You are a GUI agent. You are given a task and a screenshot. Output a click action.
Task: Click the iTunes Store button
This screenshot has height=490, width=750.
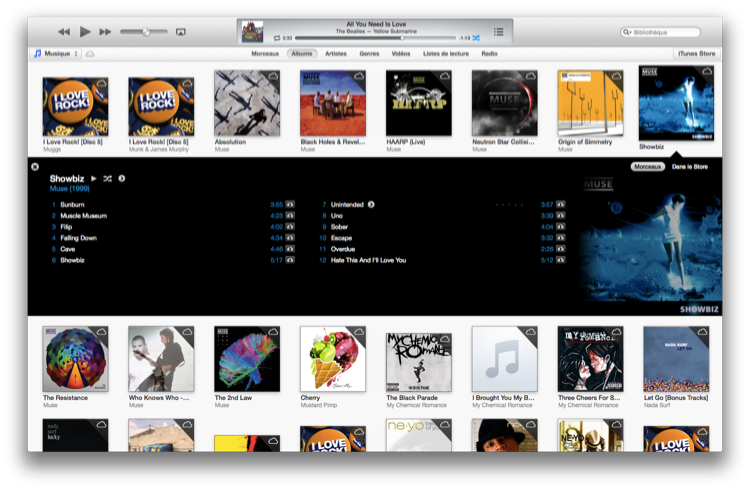click(x=696, y=54)
